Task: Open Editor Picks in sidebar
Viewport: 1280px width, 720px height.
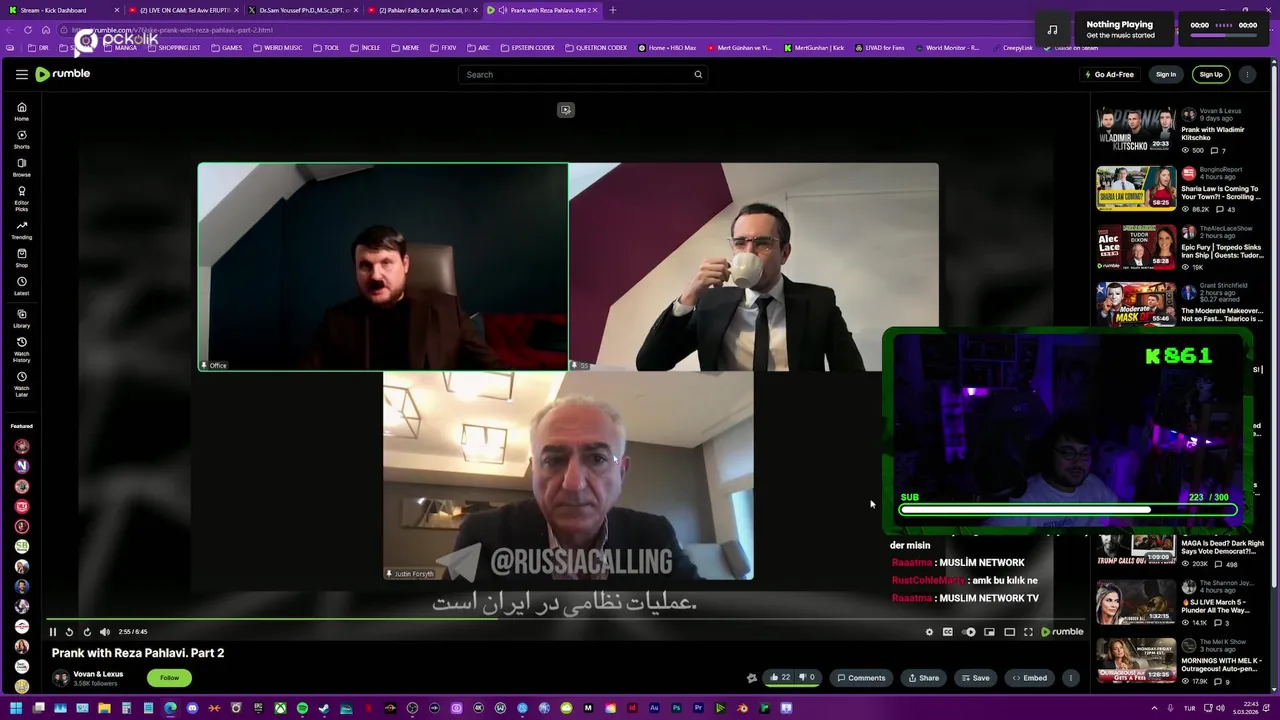Action: click(x=21, y=197)
